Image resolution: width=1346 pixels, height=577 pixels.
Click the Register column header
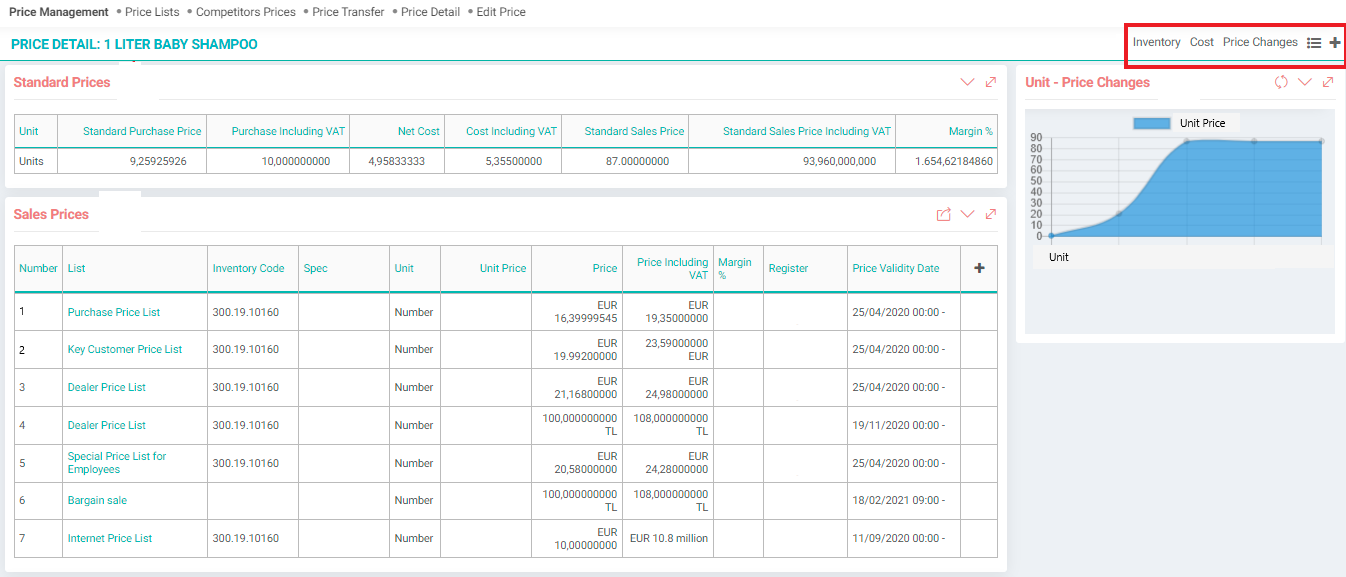[x=788, y=268]
